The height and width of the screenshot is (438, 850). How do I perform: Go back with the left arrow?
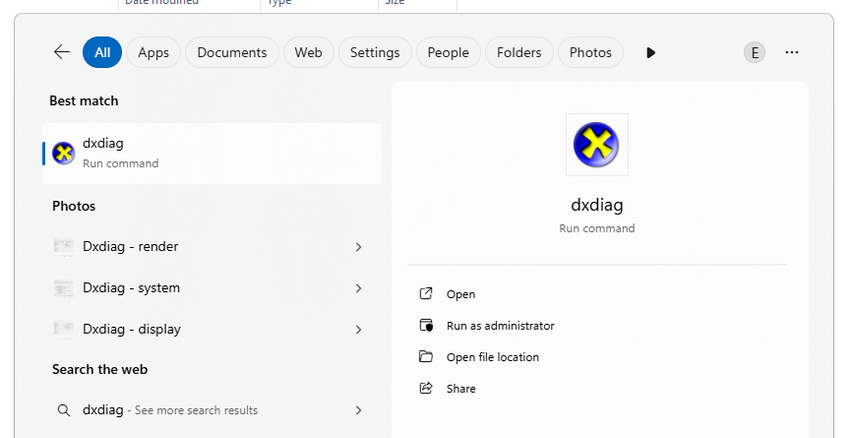tap(62, 52)
